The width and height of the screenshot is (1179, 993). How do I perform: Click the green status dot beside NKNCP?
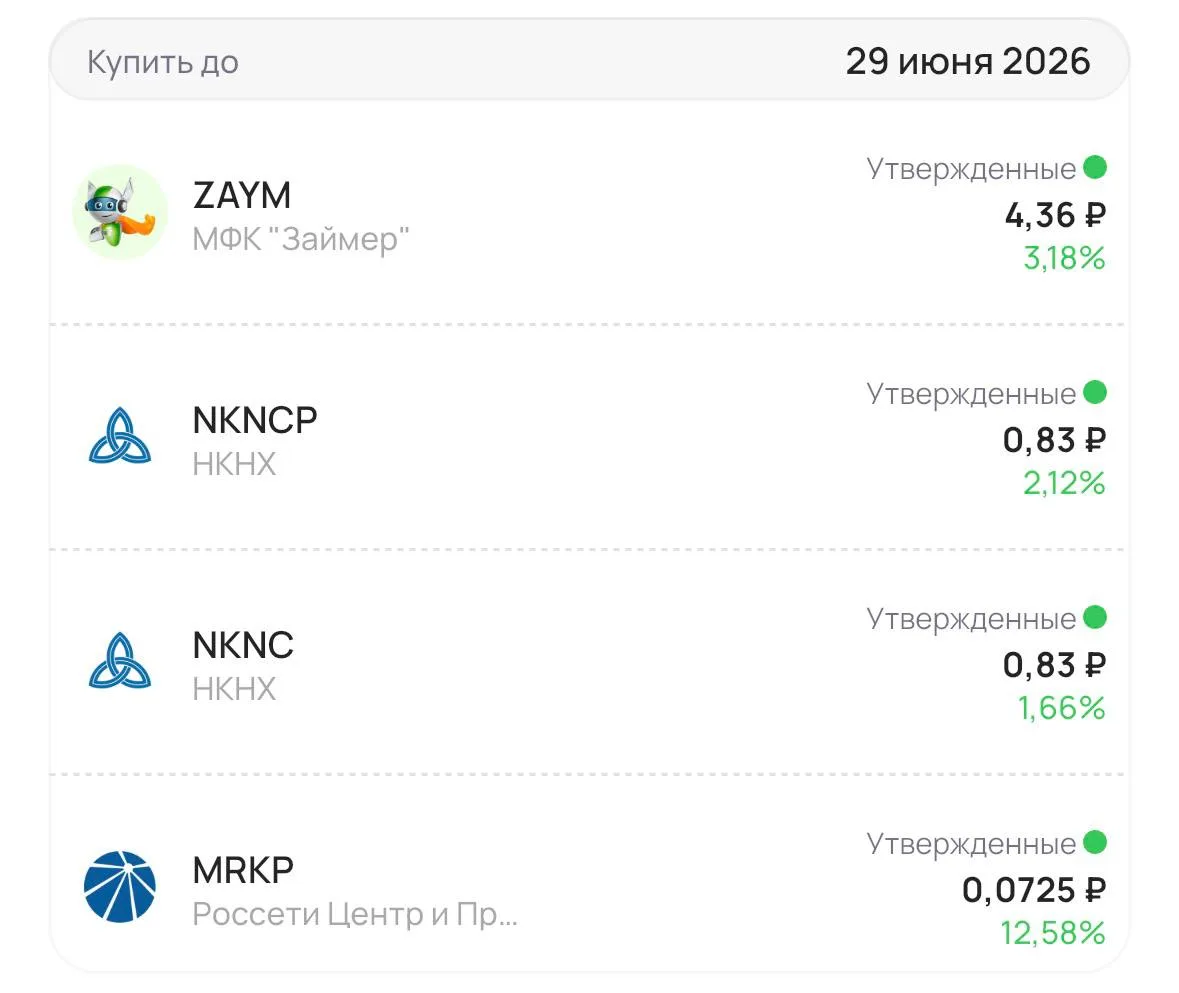click(x=1095, y=392)
